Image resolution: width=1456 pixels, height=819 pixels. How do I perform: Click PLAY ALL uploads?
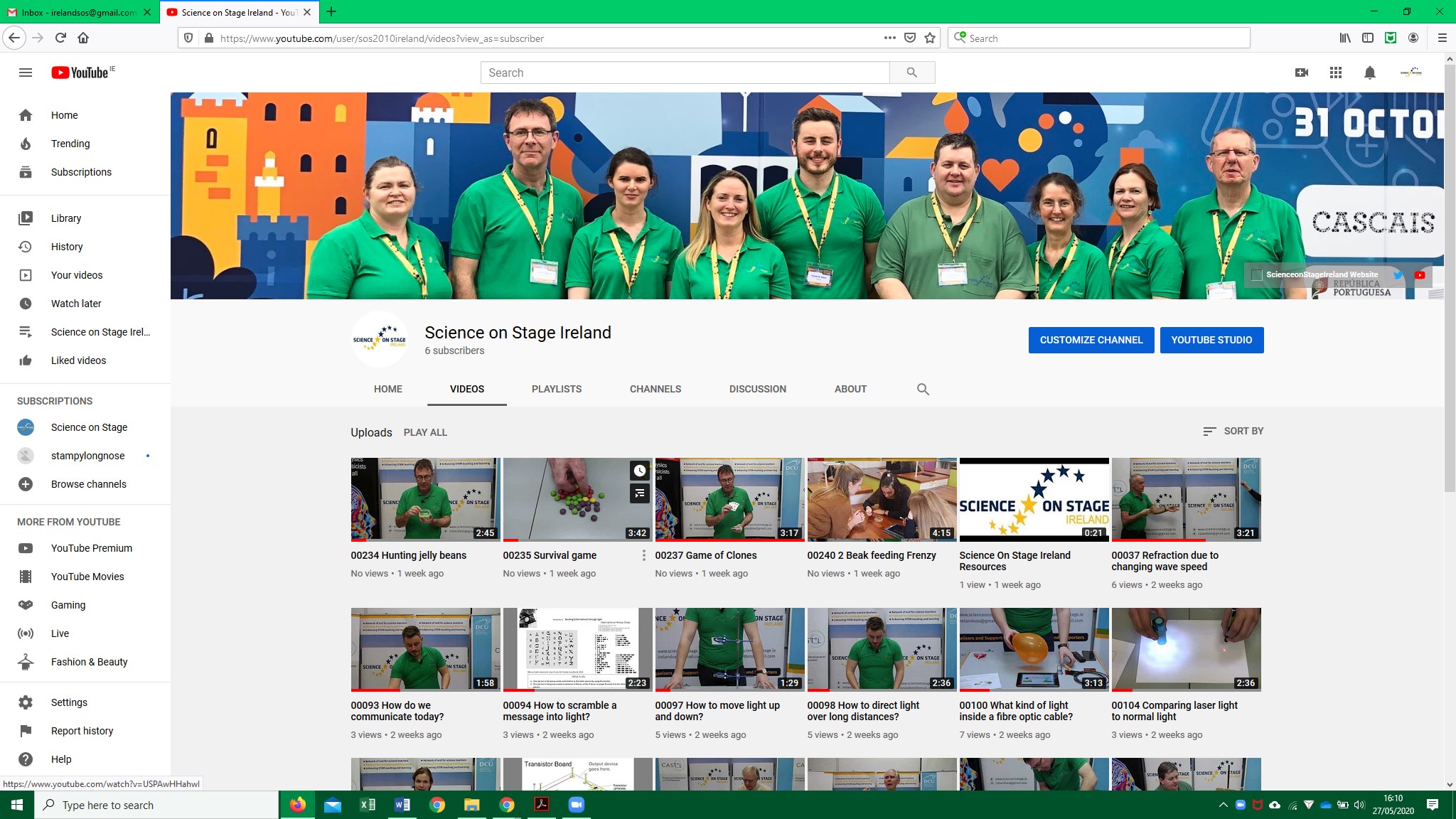425,432
